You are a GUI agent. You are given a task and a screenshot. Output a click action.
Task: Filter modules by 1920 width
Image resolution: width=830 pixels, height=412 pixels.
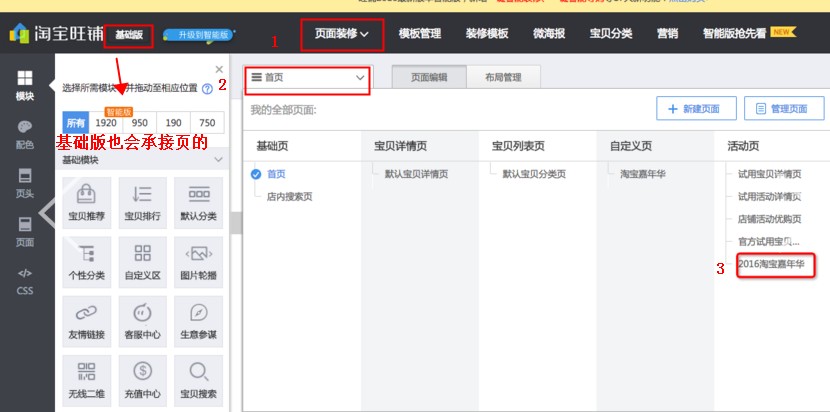click(x=106, y=123)
